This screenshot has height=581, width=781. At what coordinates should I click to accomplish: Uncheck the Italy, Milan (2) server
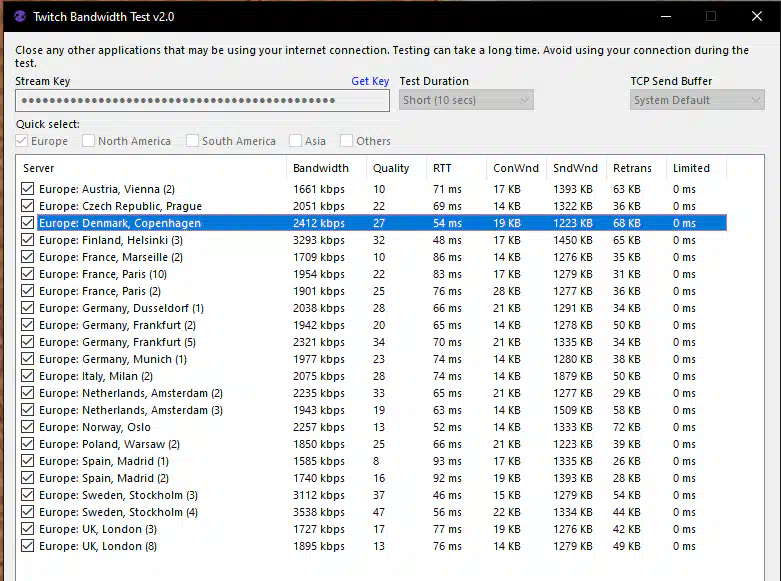point(28,376)
